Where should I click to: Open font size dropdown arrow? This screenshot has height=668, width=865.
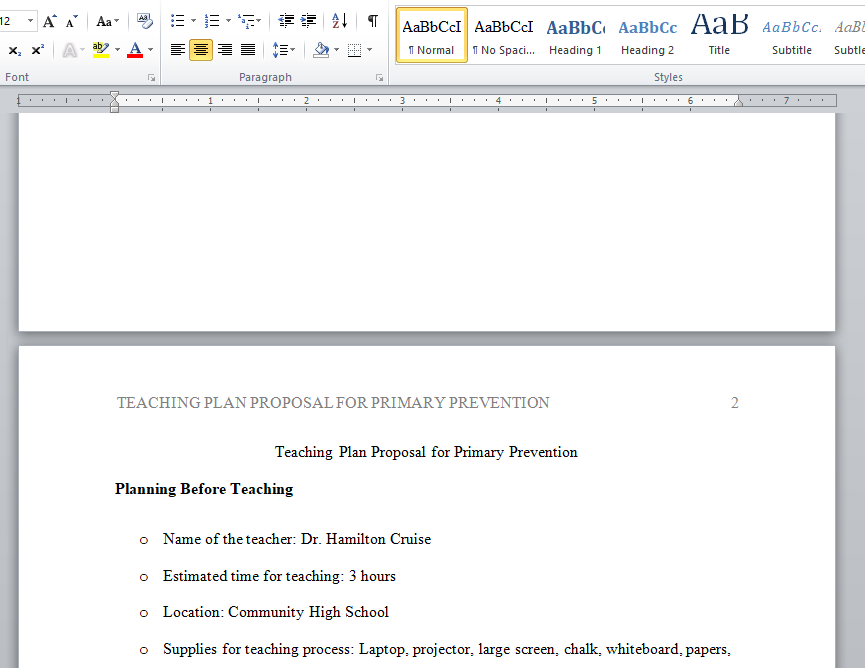click(x=30, y=22)
